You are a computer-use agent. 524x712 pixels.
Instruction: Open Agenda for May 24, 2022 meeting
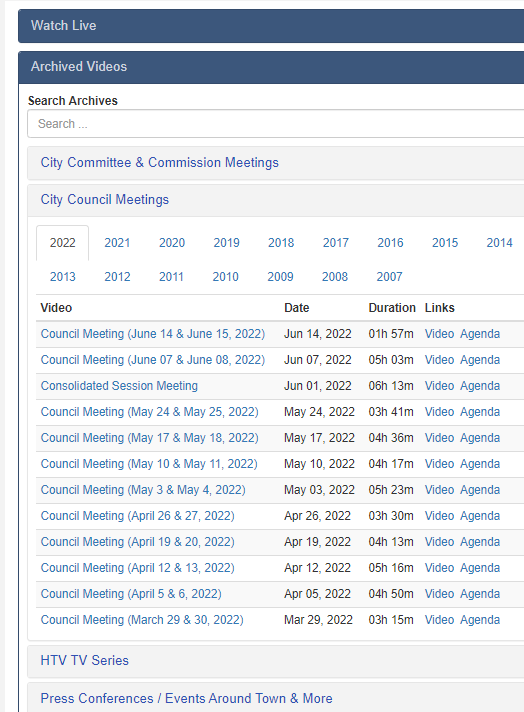click(480, 412)
